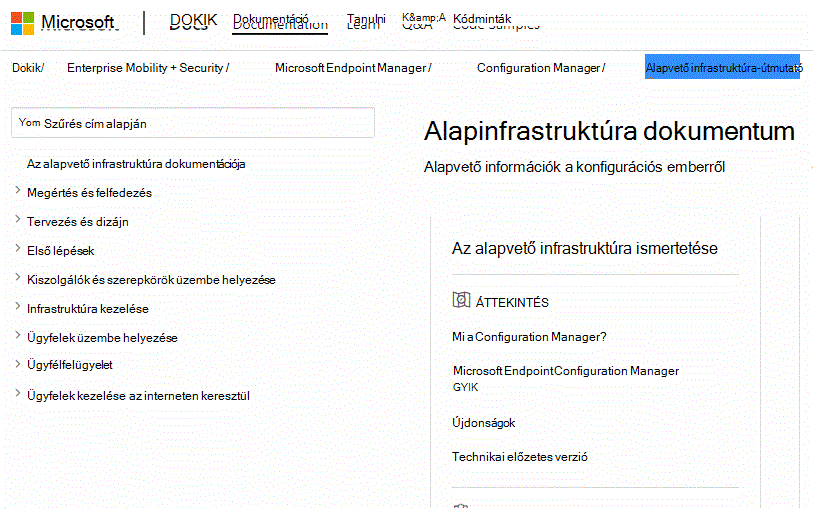813x508 pixels.
Task: Expand Tervezés és dizájn chevron
Action: coord(18,219)
